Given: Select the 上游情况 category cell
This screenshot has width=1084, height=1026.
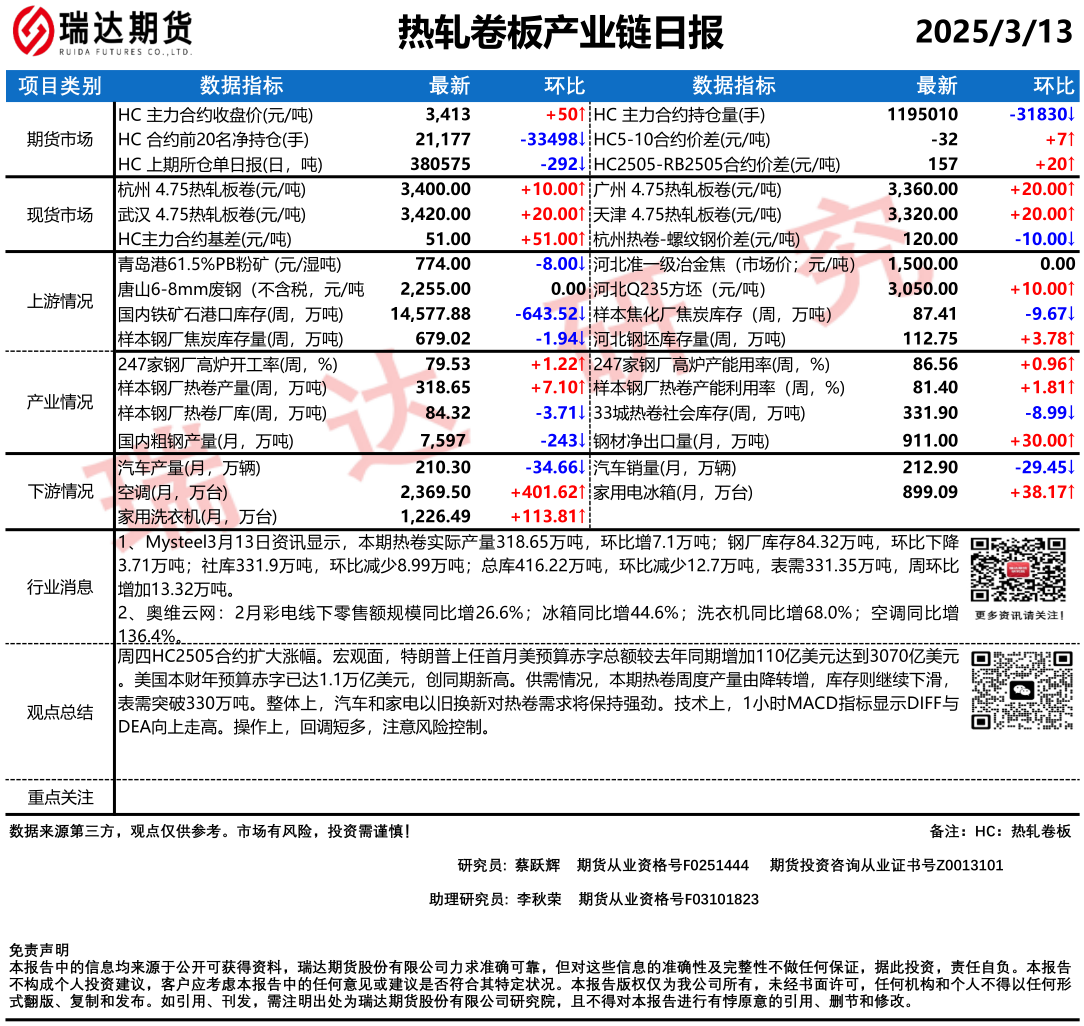Looking at the screenshot, I should pos(59,301).
